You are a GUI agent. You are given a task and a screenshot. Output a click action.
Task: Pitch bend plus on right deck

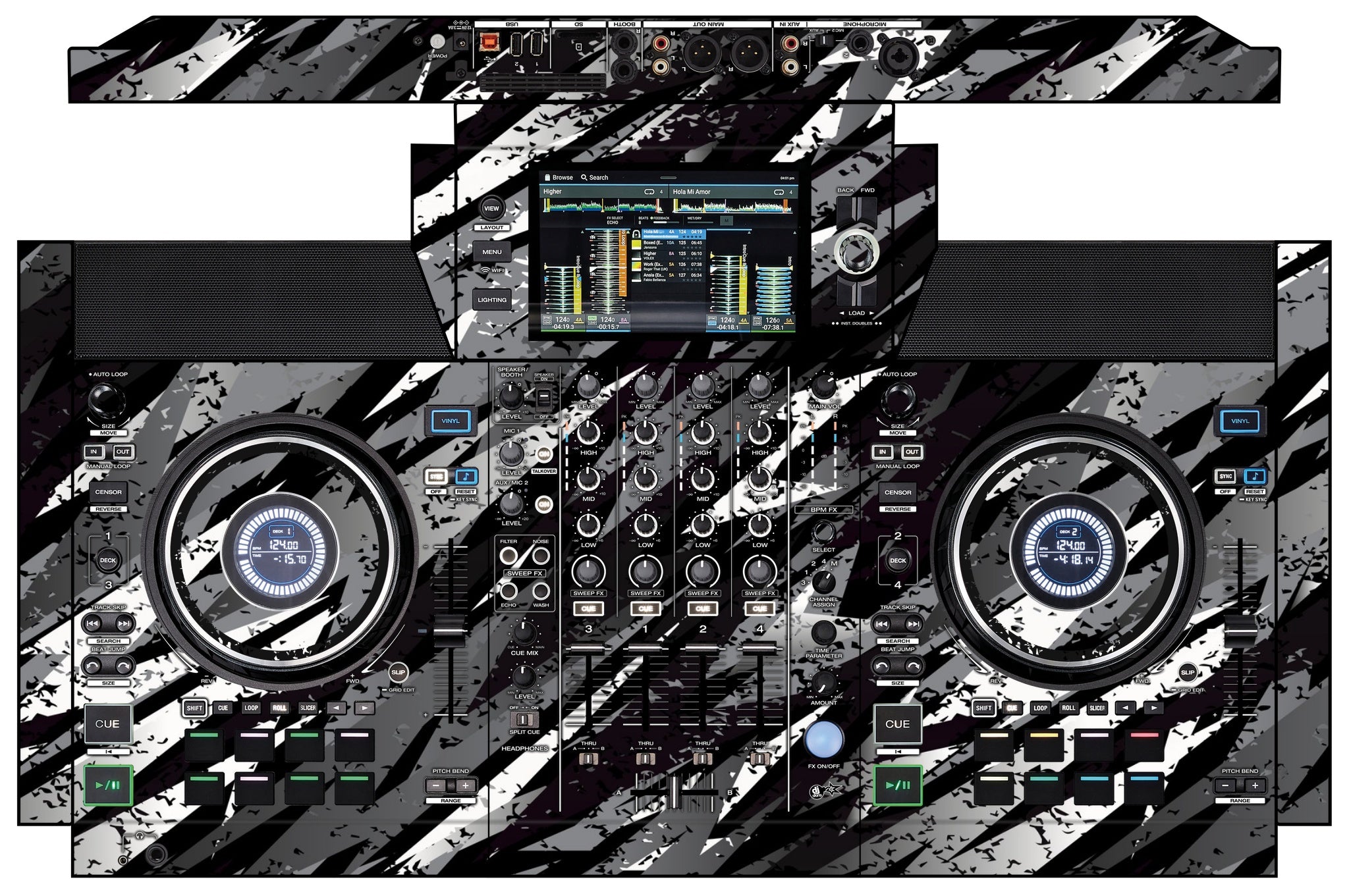pos(1255,785)
